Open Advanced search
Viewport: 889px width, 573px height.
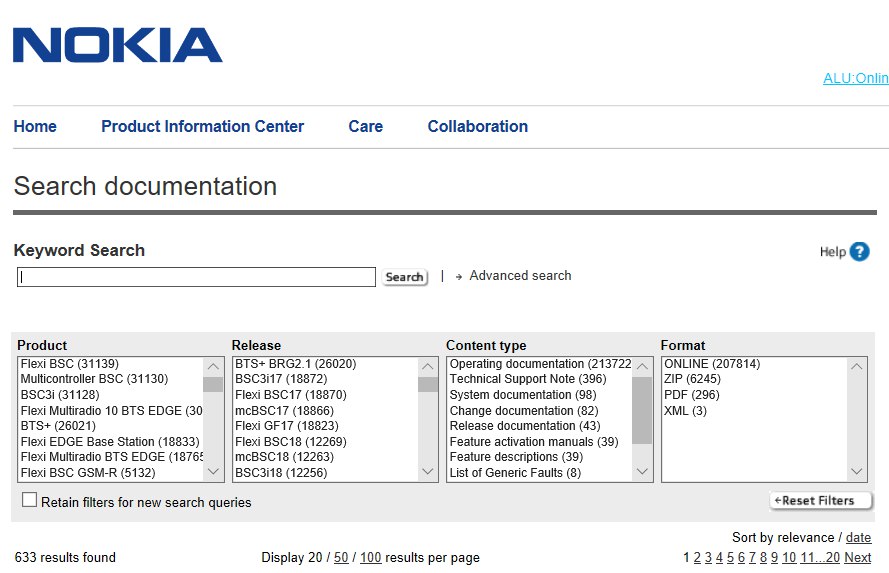point(520,275)
